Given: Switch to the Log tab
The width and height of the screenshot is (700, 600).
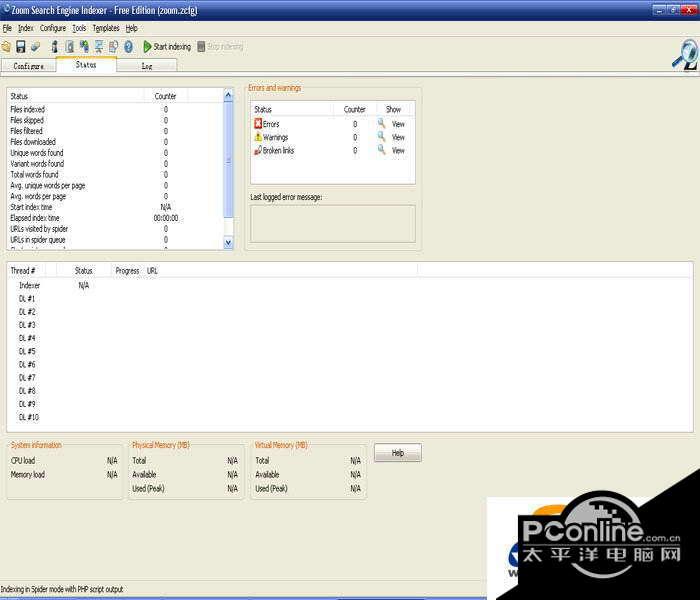Looking at the screenshot, I should [147, 66].
